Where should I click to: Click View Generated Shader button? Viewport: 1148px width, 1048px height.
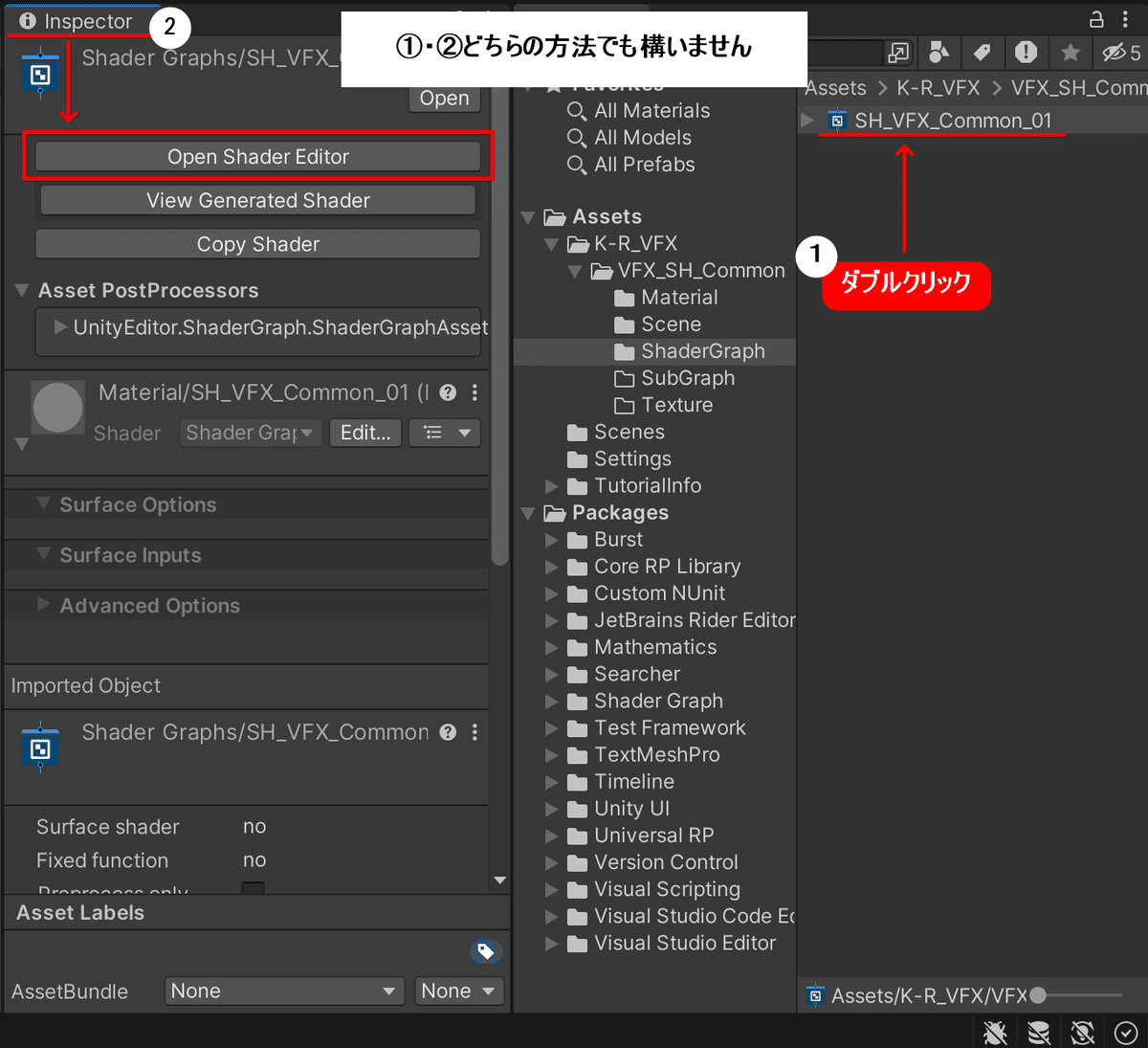(x=258, y=200)
